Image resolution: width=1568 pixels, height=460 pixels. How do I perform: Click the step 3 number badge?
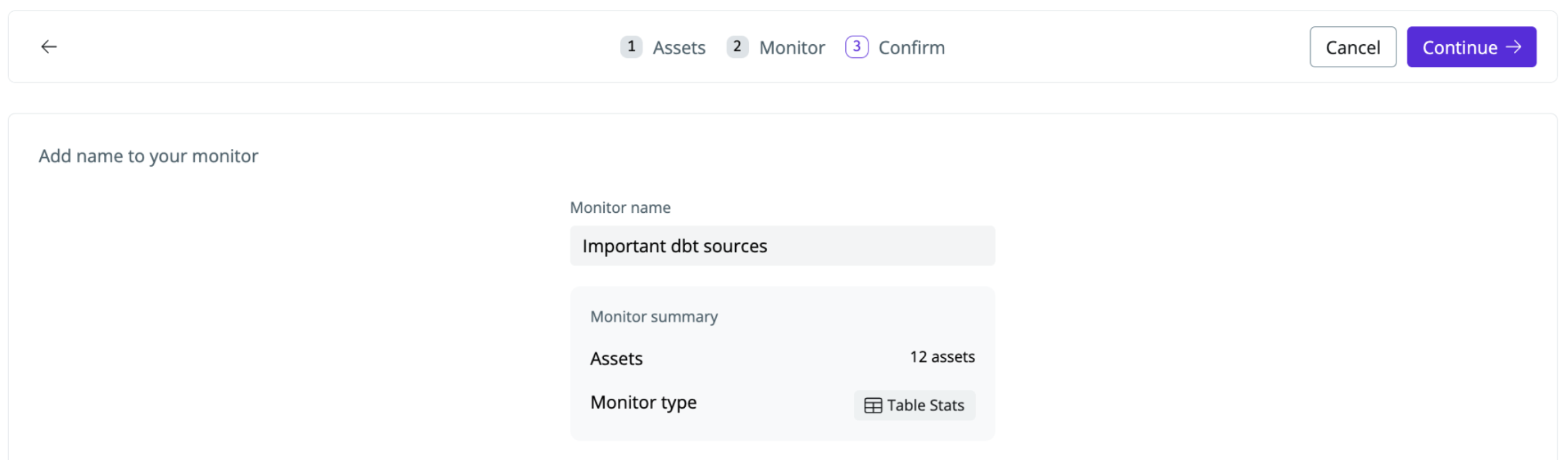pos(857,47)
